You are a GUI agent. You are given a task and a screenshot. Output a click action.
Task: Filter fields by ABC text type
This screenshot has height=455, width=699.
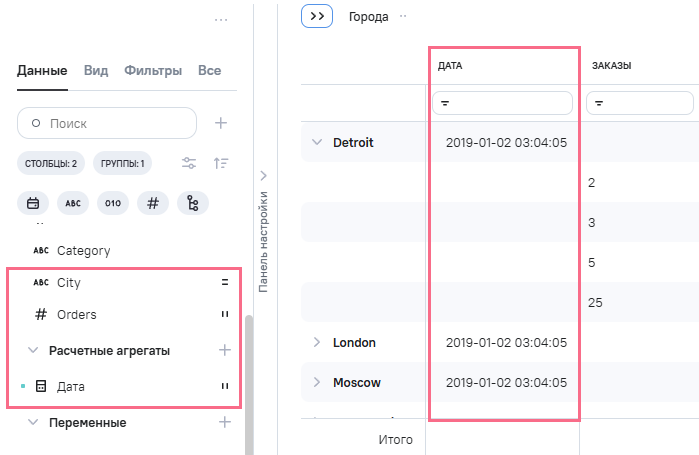[72, 203]
